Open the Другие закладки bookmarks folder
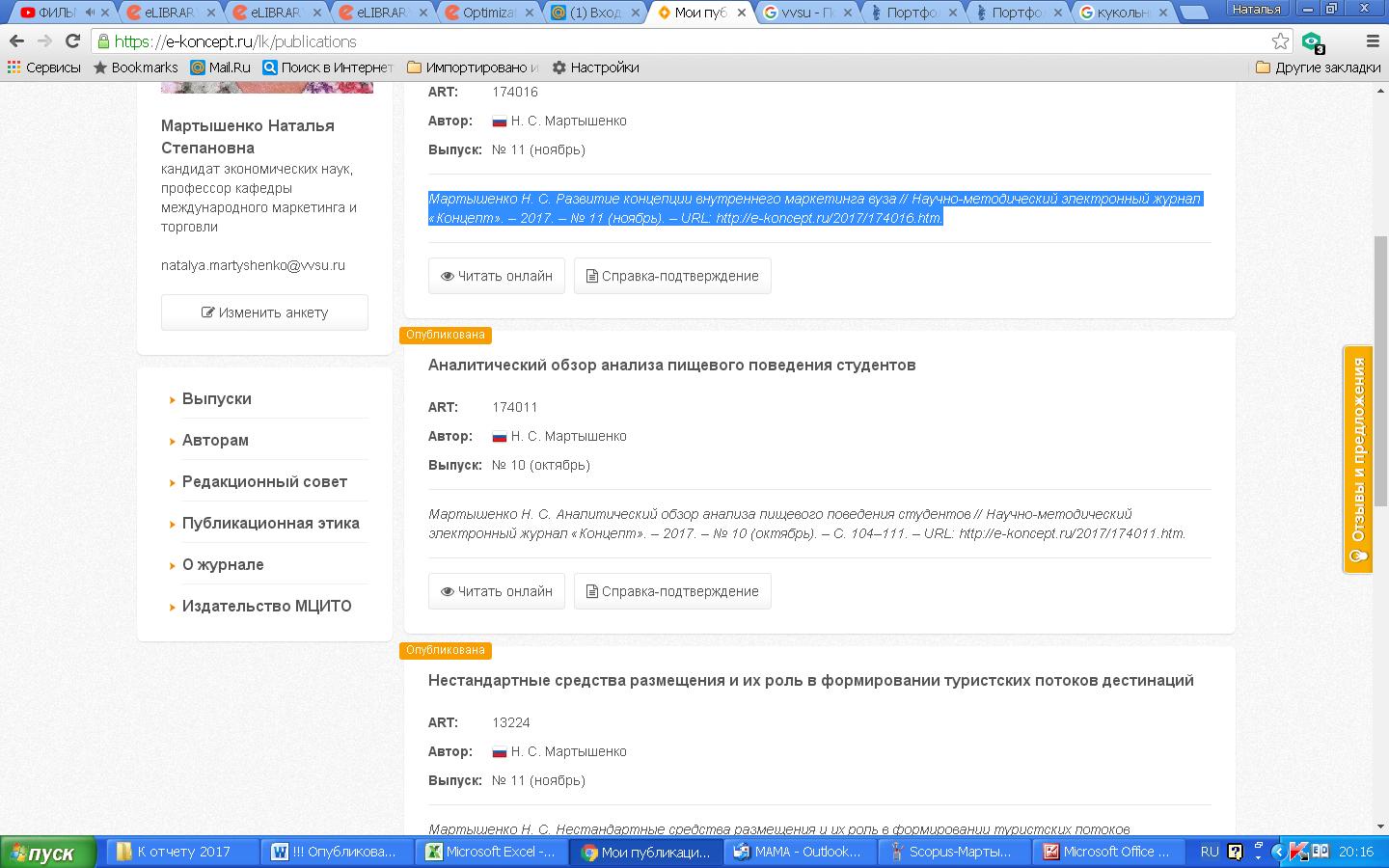Screen dimensions: 1389x868 click(1318, 68)
